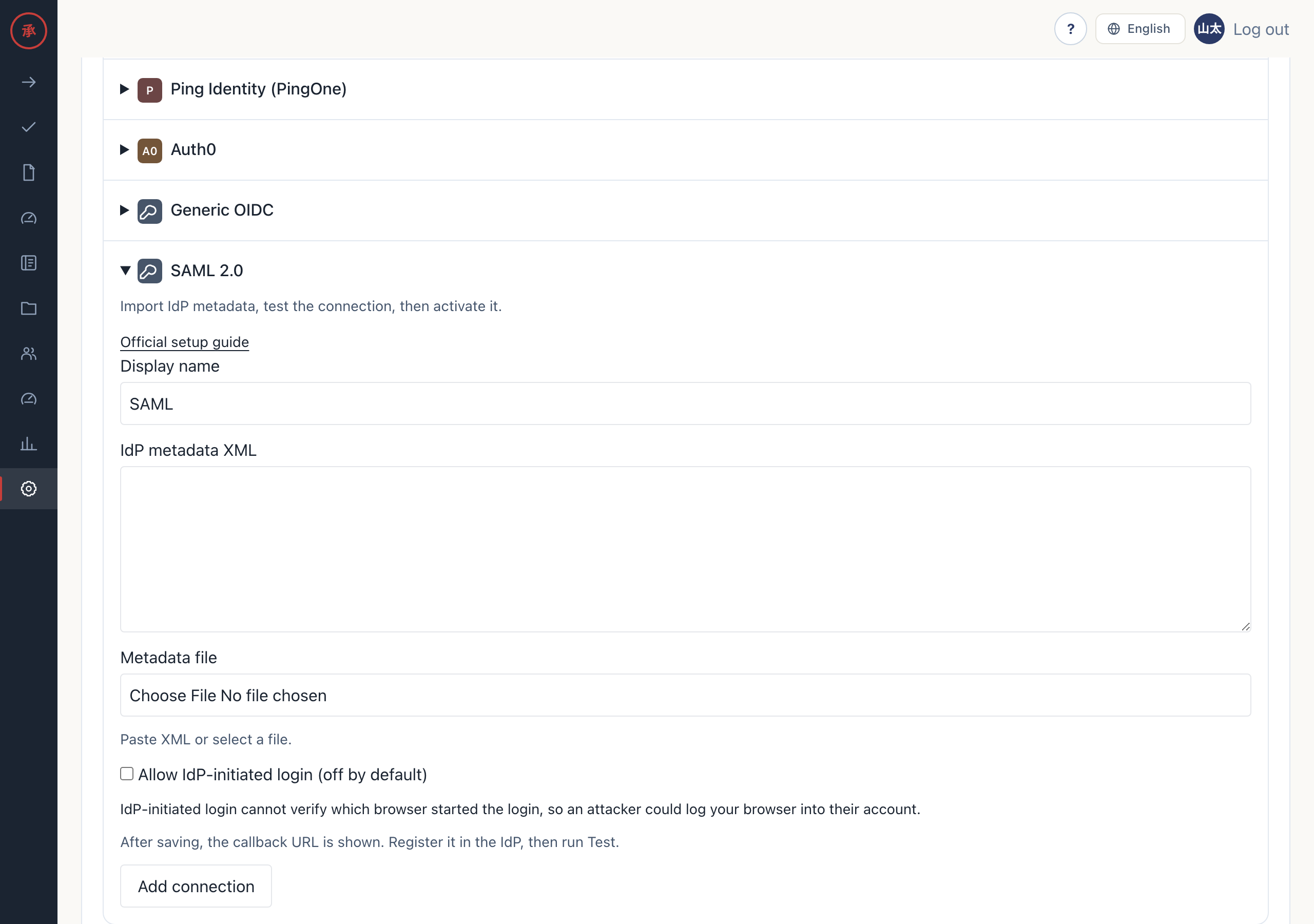
Task: Click Choose File for metadata file
Action: point(173,695)
